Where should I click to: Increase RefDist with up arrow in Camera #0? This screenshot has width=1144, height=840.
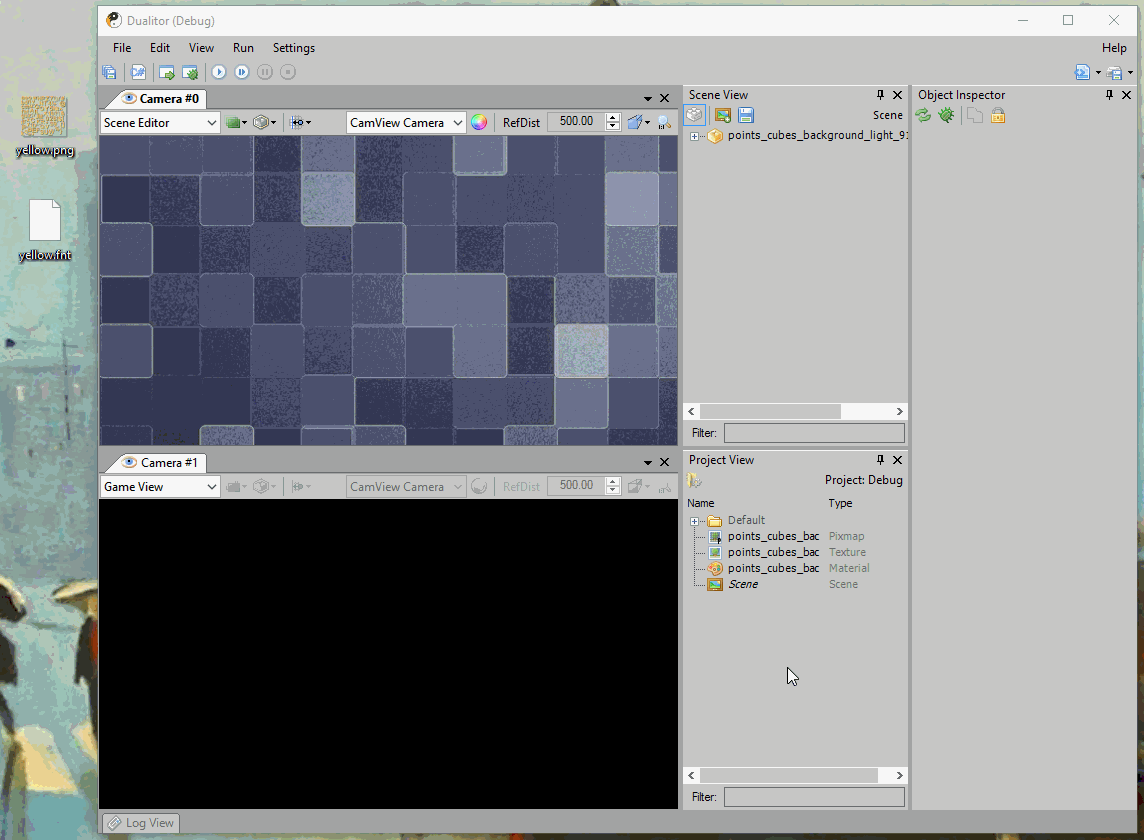[614, 117]
